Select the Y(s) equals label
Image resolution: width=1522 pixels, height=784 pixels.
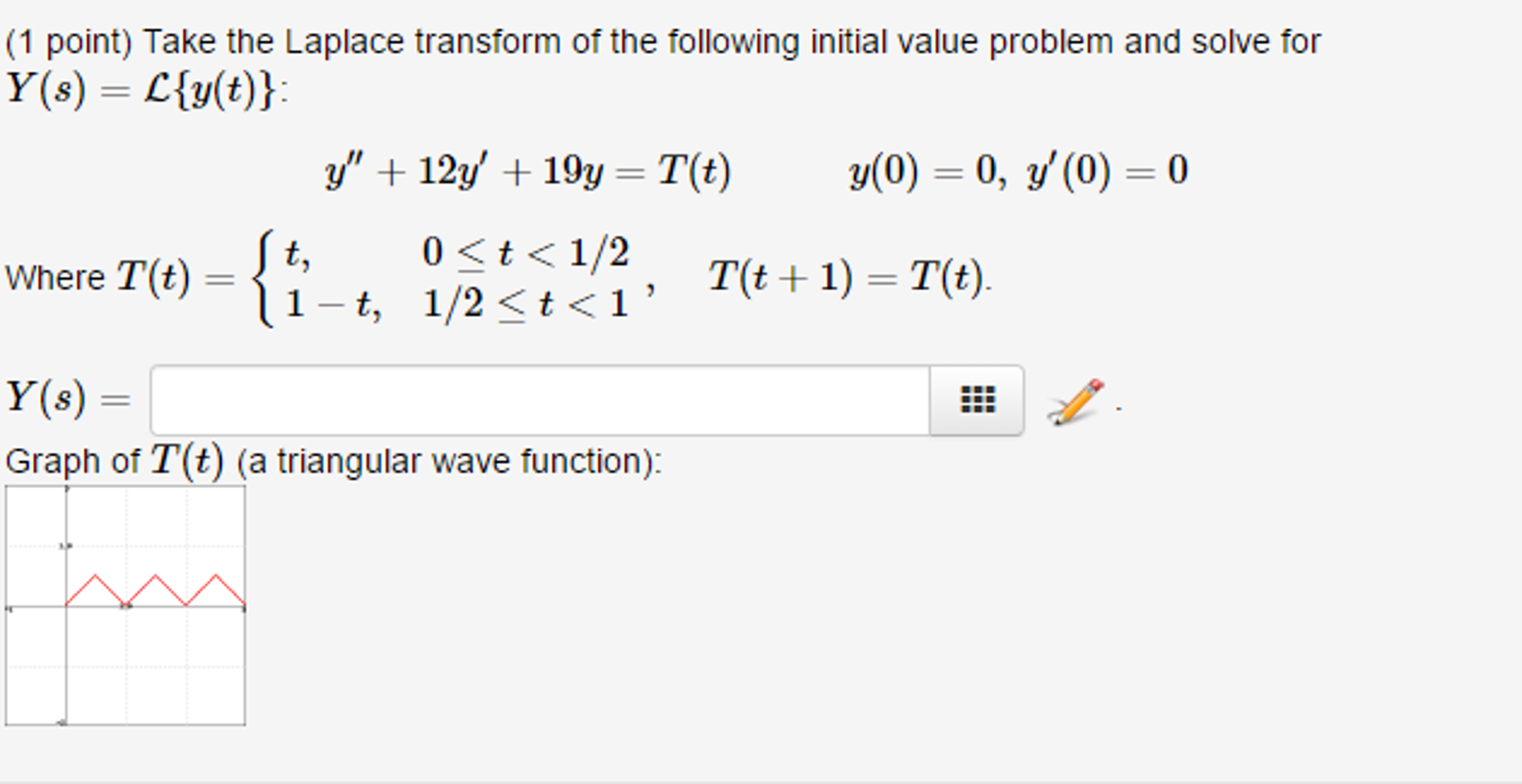tap(67, 399)
